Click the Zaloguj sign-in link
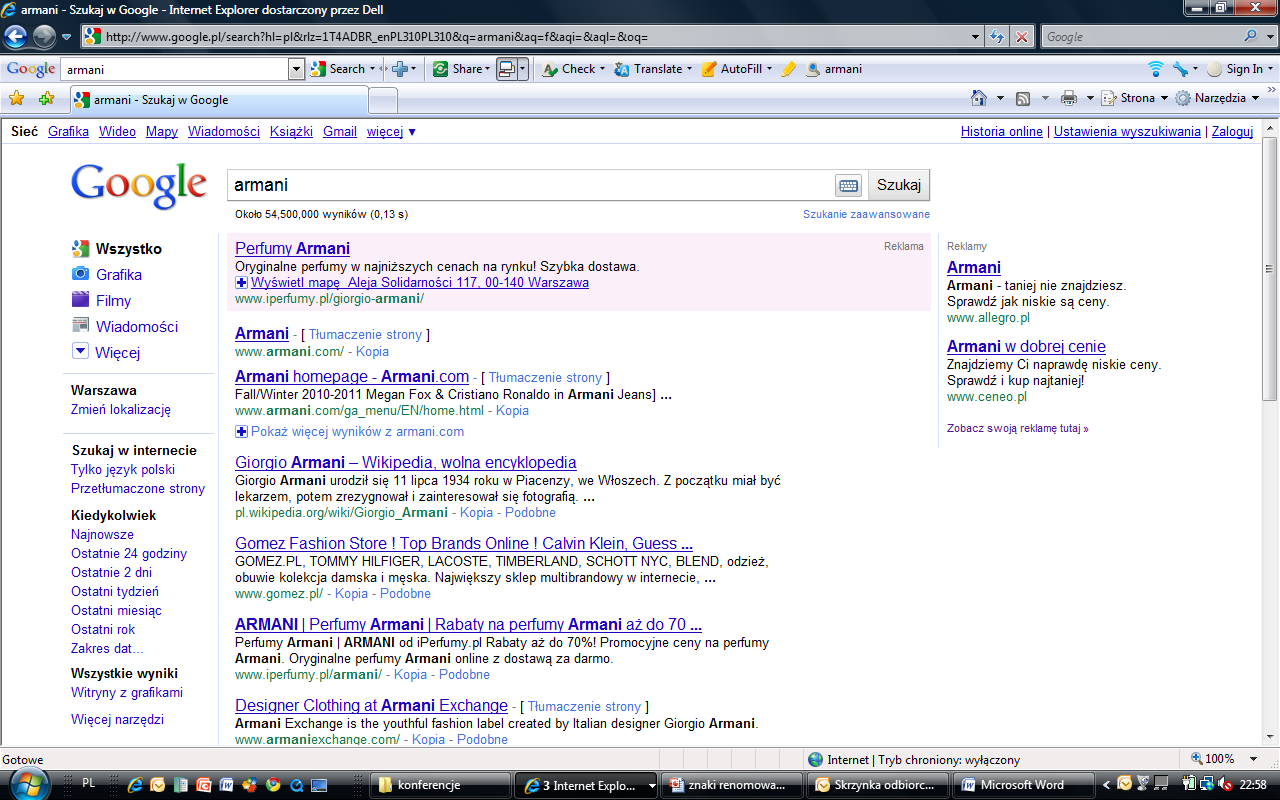 pyautogui.click(x=1232, y=131)
